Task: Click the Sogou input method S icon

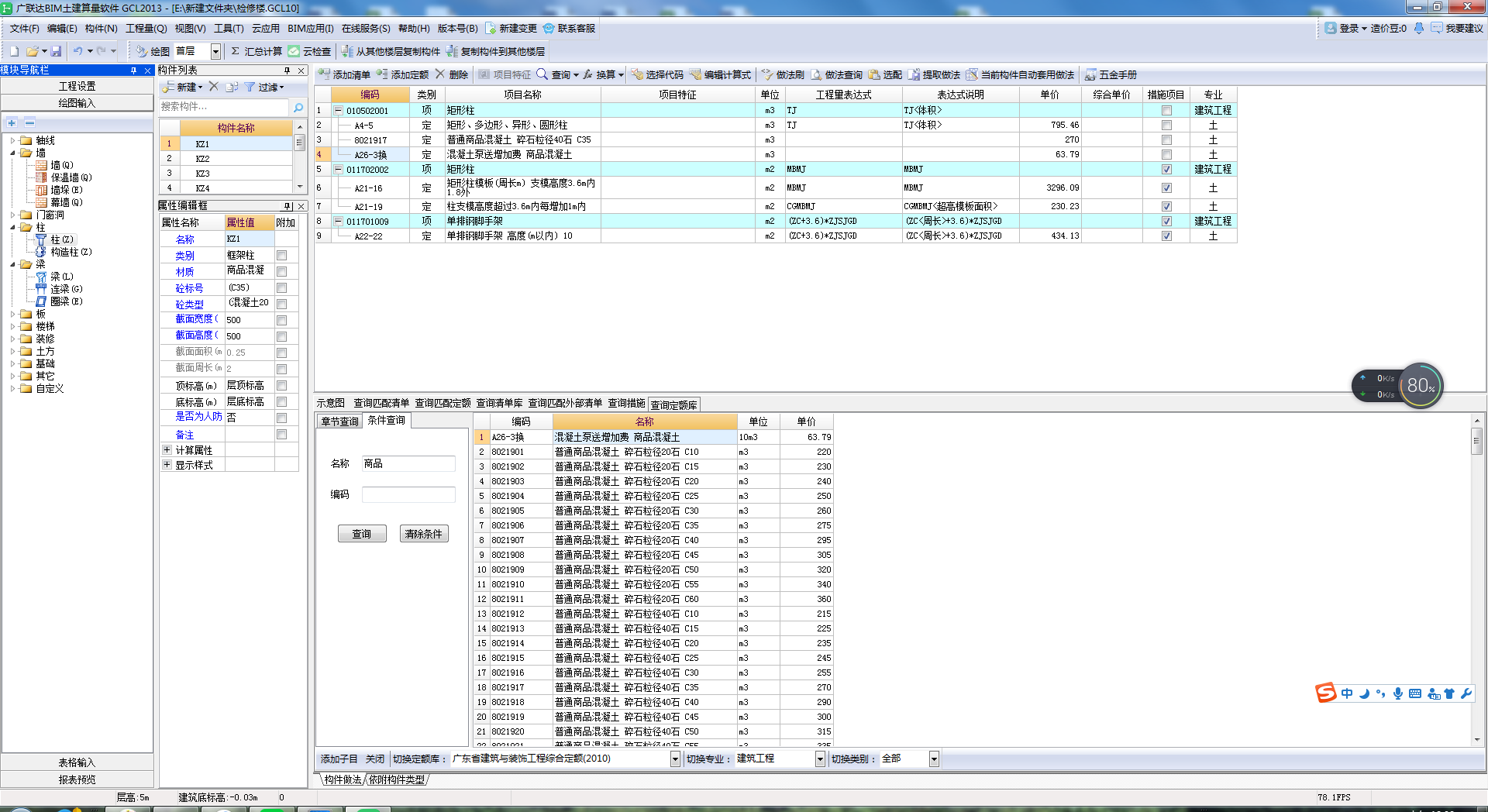Action: click(1325, 693)
